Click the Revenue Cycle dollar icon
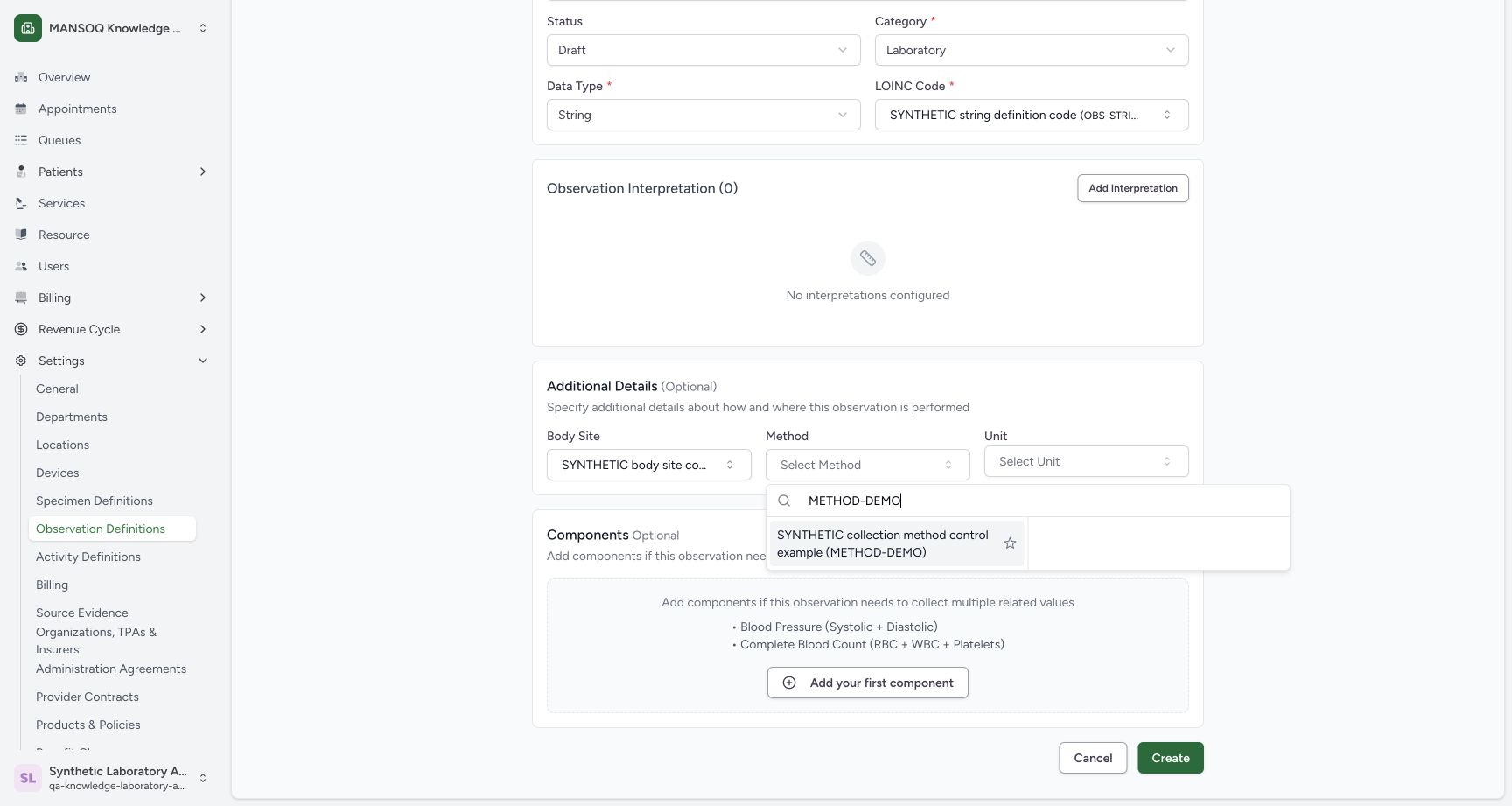The image size is (1512, 806). 21,329
